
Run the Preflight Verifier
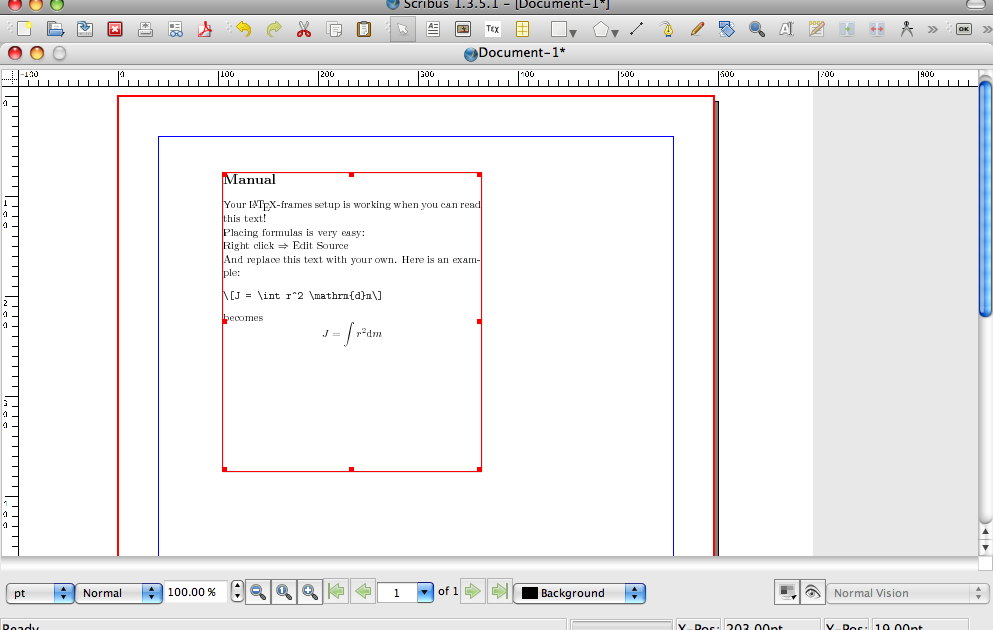click(x=175, y=29)
